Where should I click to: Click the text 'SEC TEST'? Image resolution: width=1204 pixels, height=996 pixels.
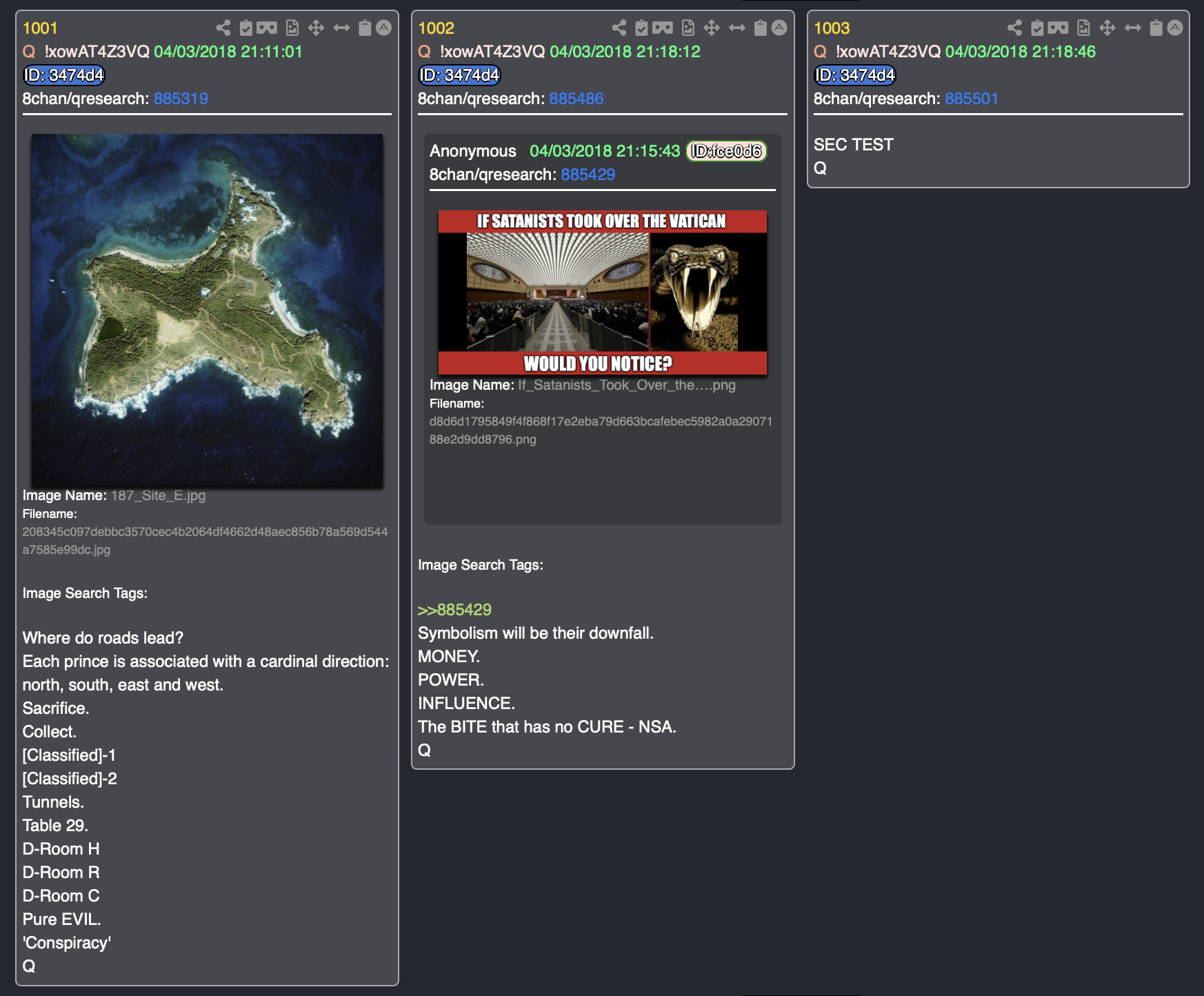[854, 145]
